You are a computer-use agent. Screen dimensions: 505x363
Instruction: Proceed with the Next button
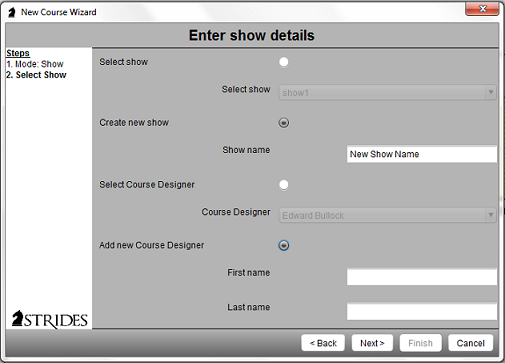372,343
